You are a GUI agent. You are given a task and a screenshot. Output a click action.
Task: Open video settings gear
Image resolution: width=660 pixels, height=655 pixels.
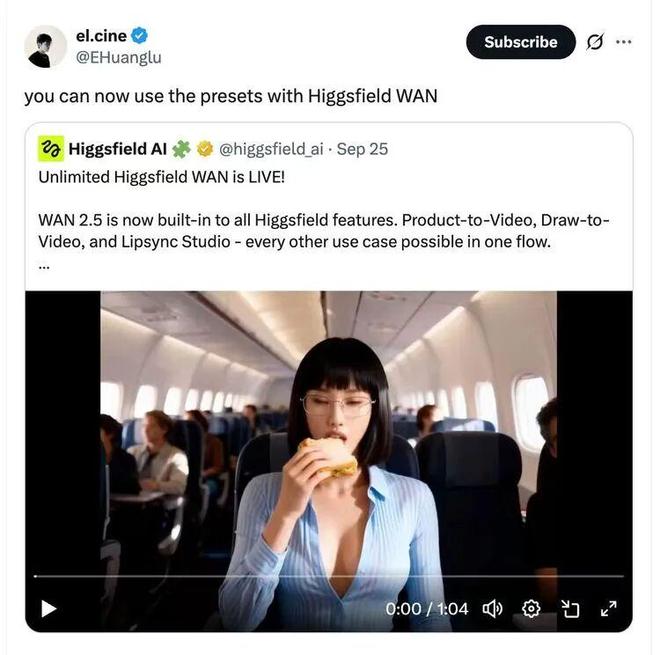(x=531, y=608)
